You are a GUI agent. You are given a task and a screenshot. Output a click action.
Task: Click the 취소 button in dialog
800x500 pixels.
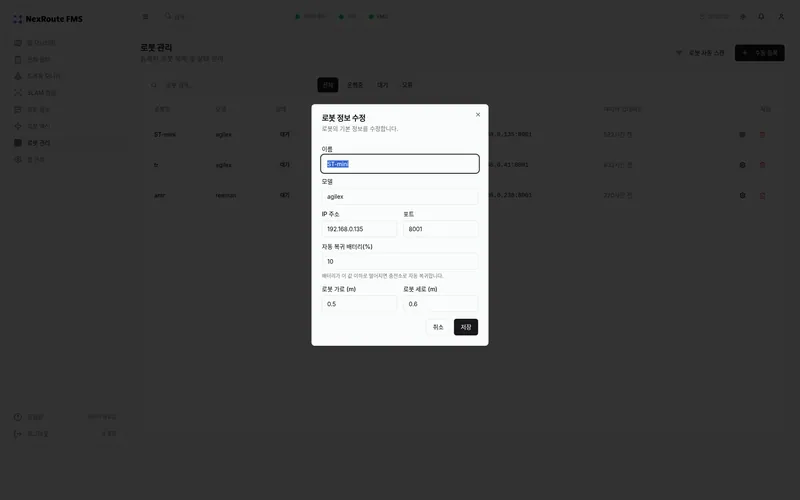[438, 327]
